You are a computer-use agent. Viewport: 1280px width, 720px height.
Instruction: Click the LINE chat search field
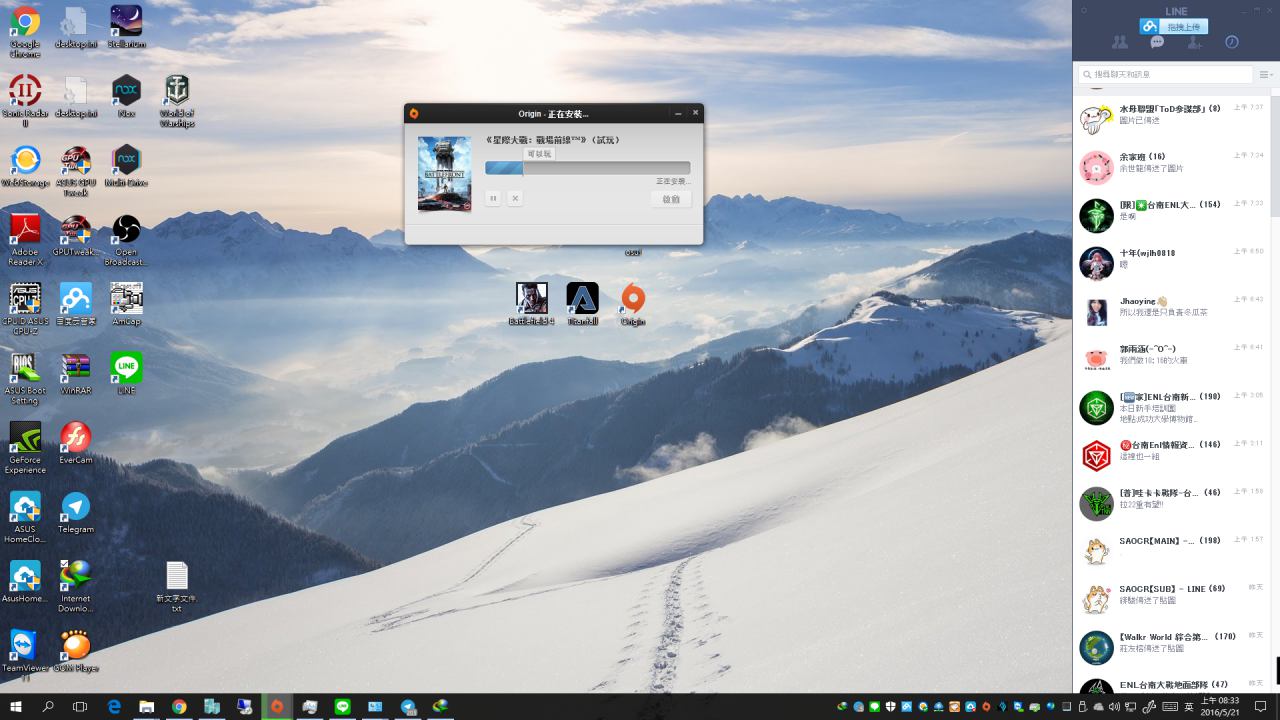coord(1166,75)
